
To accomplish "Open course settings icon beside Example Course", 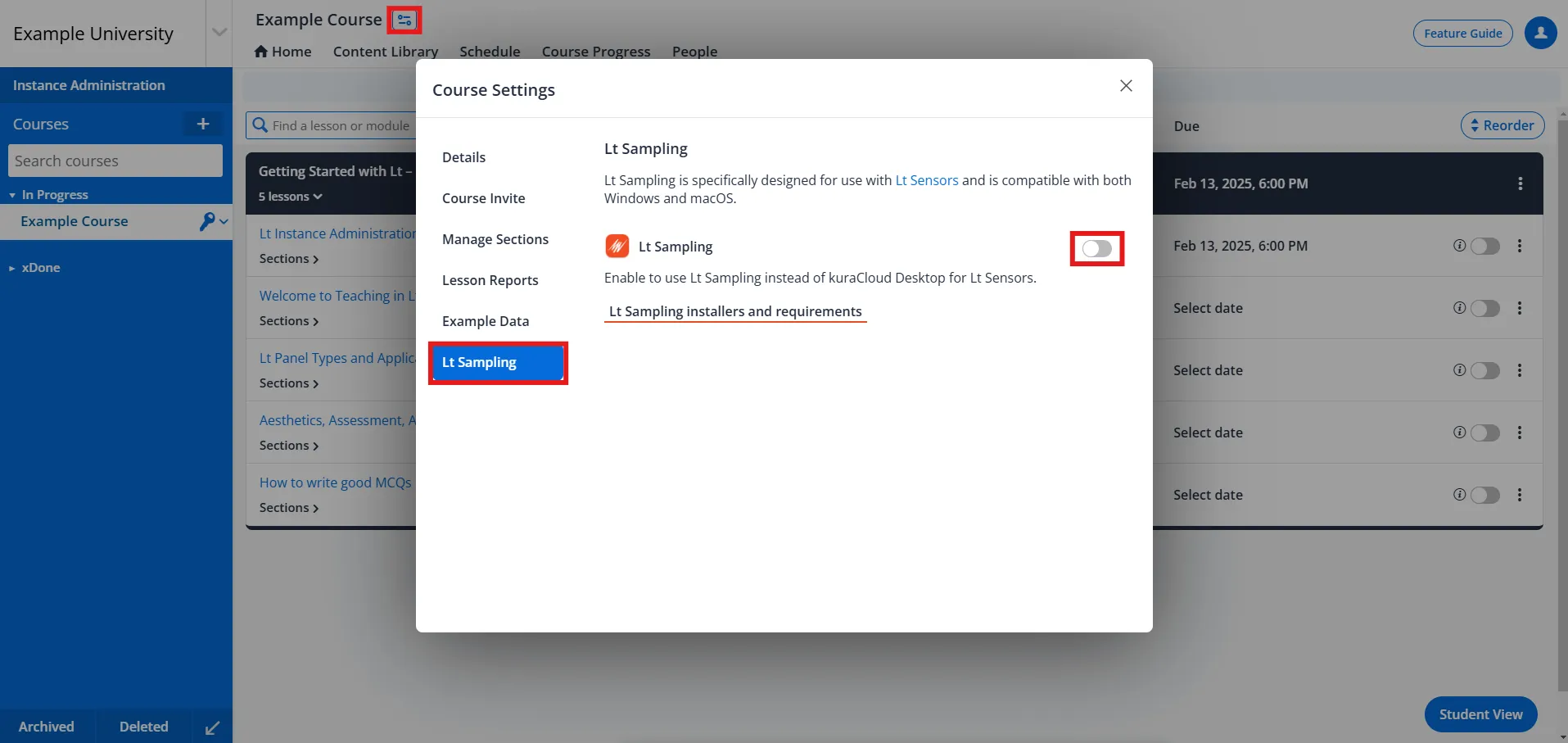I will pyautogui.click(x=404, y=20).
